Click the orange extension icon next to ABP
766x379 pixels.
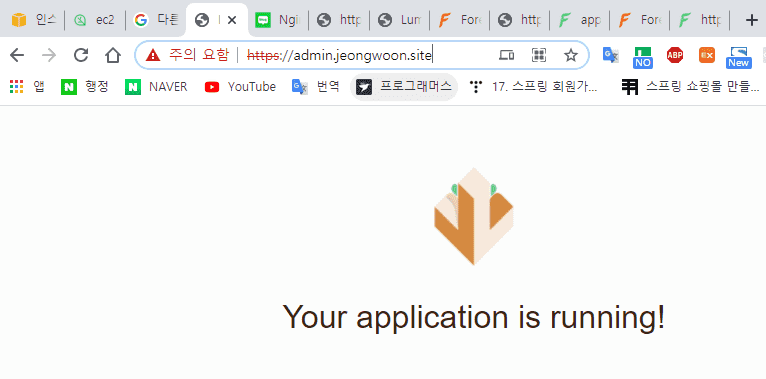706,55
